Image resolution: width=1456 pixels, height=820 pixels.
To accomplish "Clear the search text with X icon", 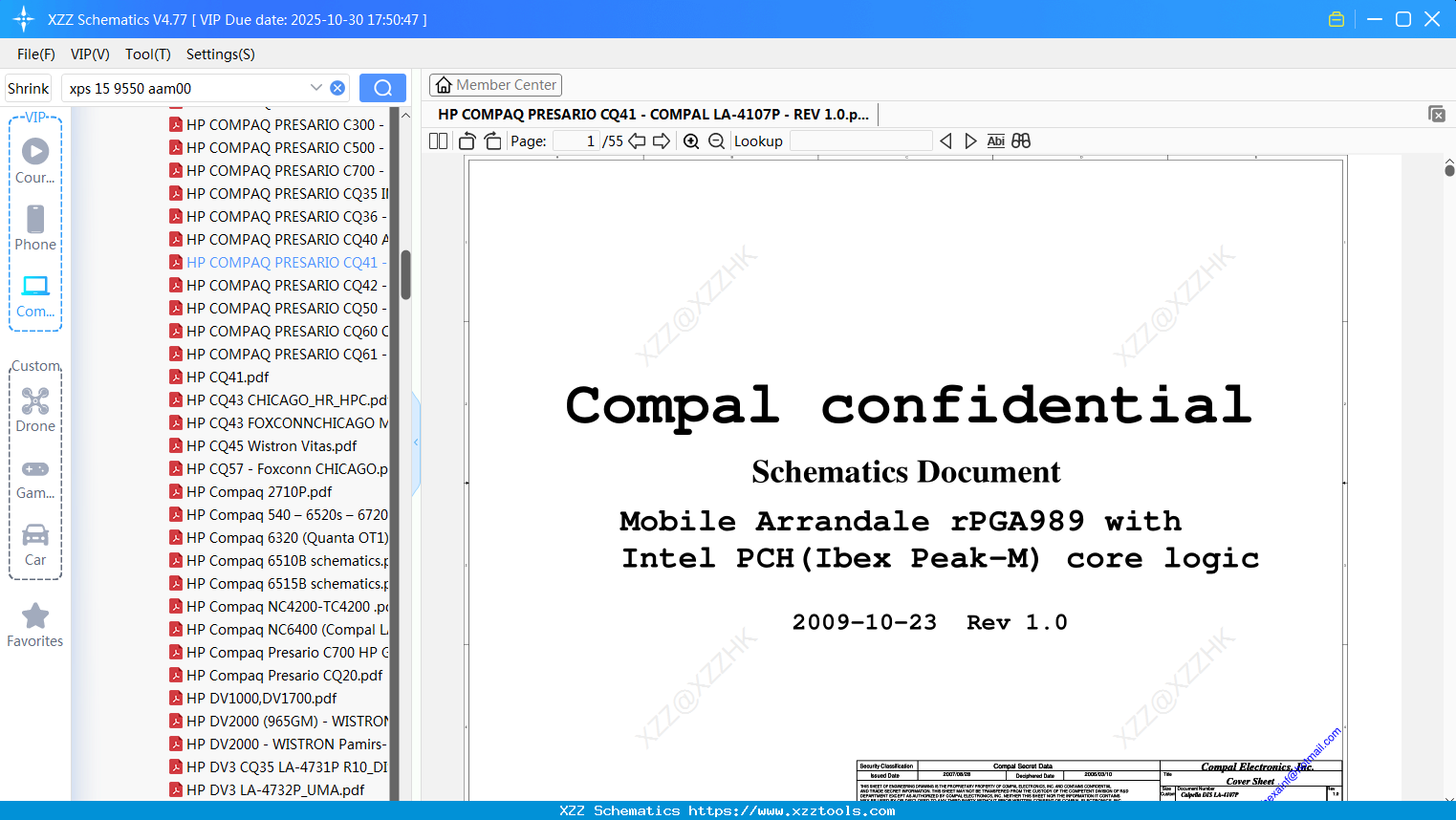I will pos(337,88).
